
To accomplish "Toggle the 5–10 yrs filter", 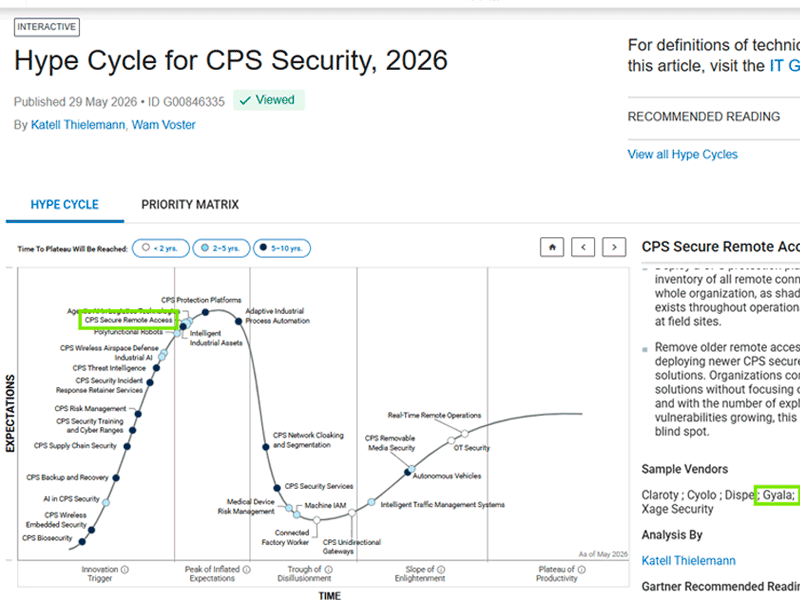I will (282, 248).
